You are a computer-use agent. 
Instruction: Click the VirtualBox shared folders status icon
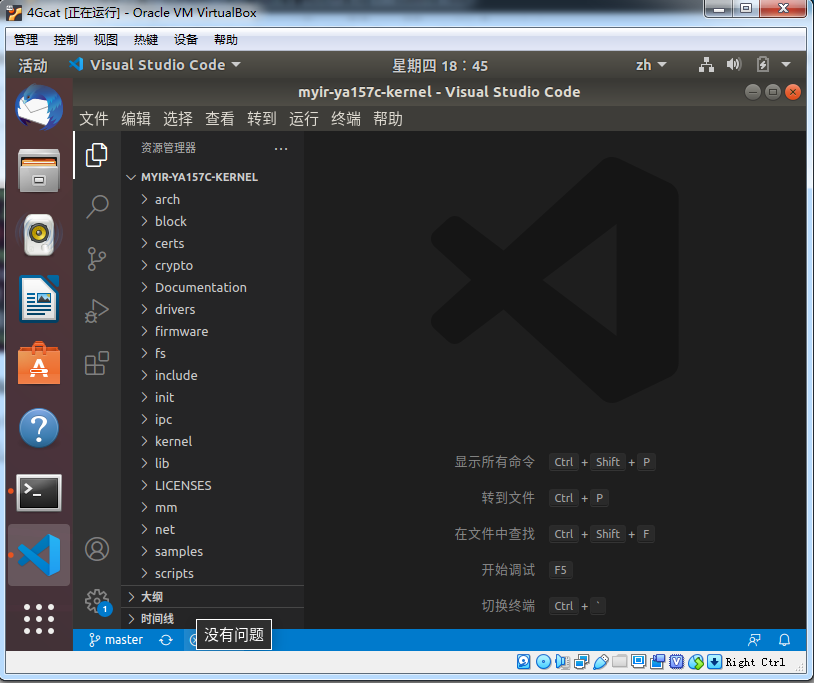point(619,662)
